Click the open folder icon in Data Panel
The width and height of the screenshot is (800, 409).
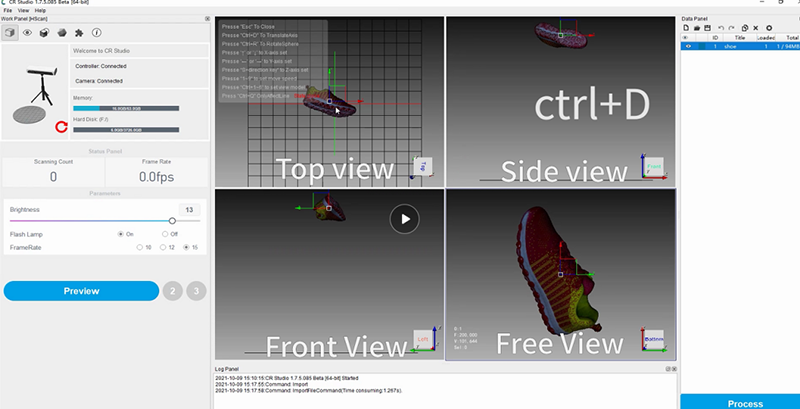point(697,28)
